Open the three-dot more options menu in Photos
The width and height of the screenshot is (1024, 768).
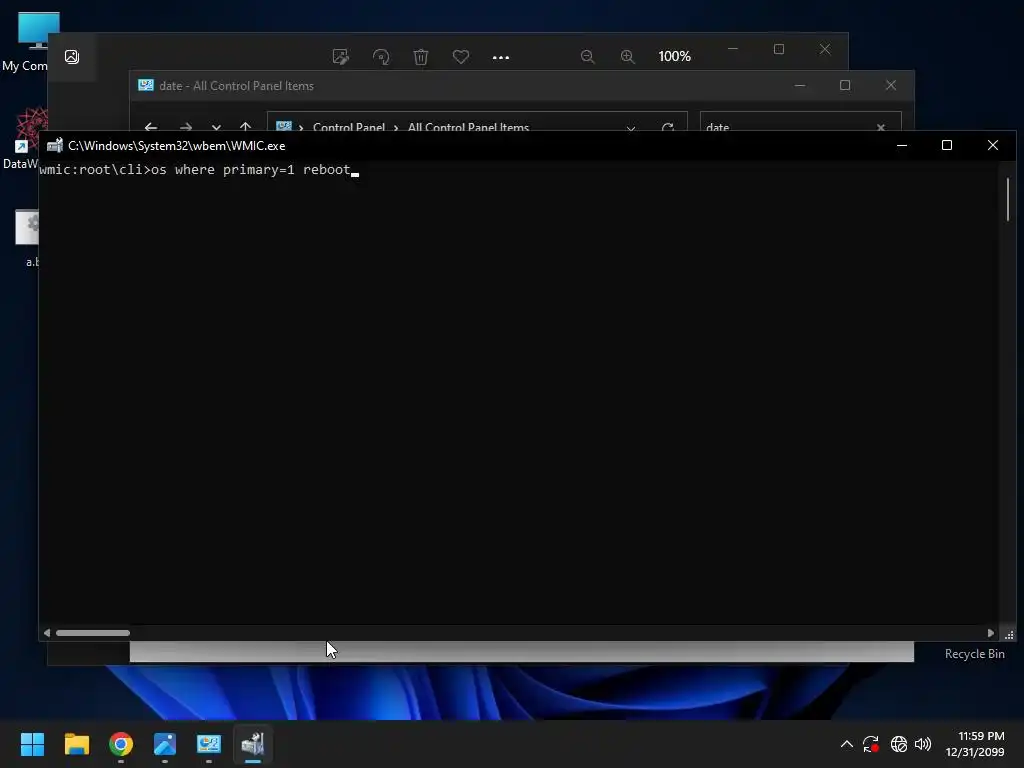[500, 57]
